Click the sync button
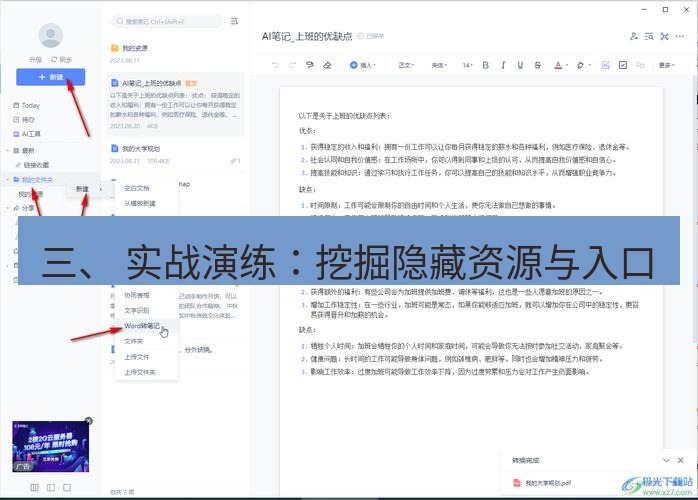The height and width of the screenshot is (500, 698). coord(61,59)
